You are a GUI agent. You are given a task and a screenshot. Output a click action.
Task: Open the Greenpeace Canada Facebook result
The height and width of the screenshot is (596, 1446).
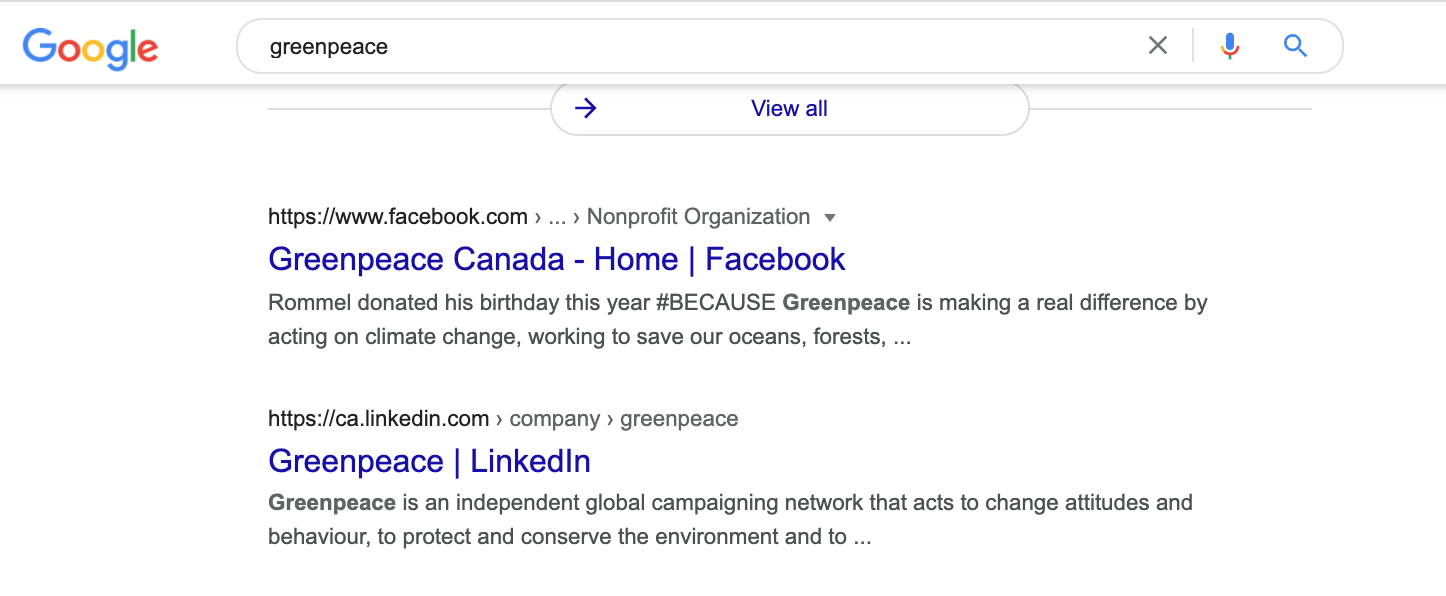(556, 259)
